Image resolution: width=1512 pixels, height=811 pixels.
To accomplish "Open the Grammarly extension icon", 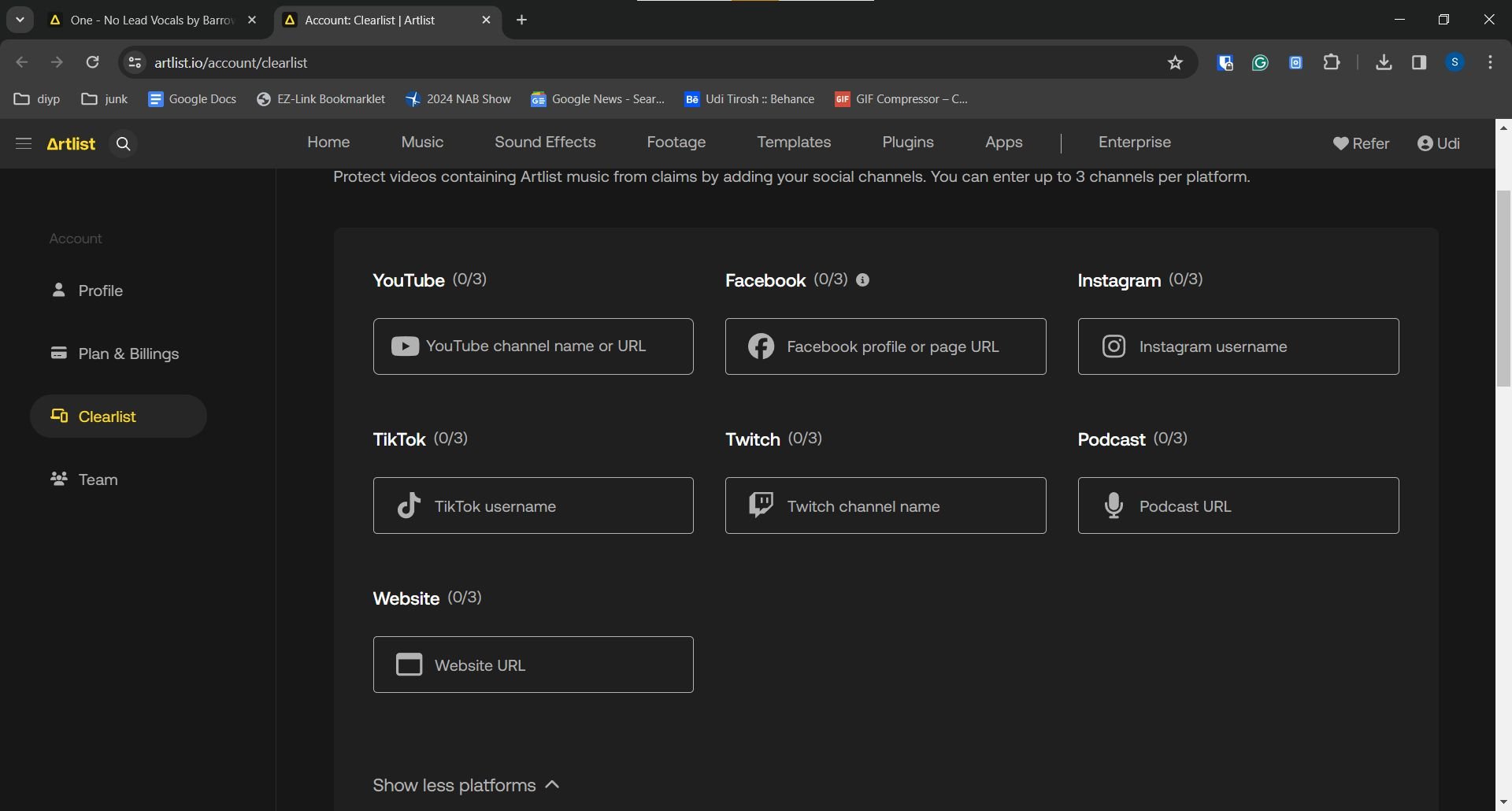I will [1260, 62].
